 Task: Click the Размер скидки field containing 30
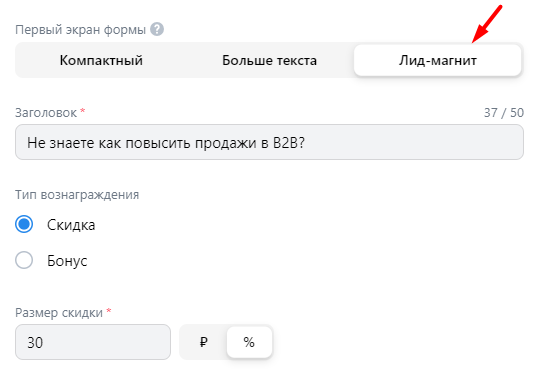(x=93, y=342)
